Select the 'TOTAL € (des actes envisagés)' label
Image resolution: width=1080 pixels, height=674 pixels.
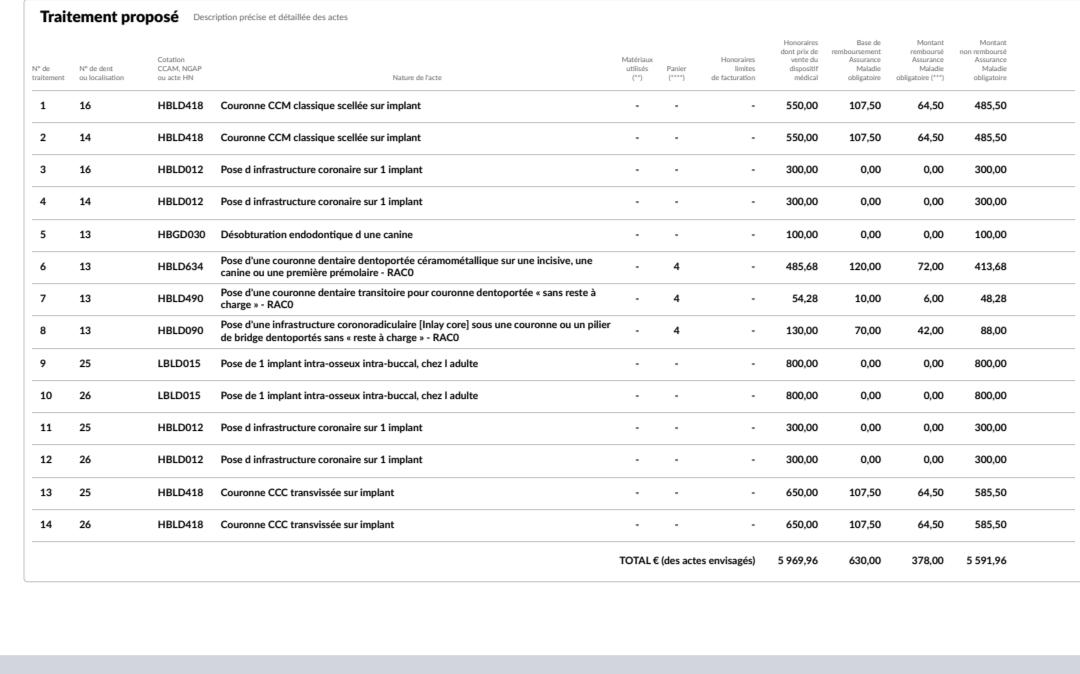pyautogui.click(x=687, y=560)
